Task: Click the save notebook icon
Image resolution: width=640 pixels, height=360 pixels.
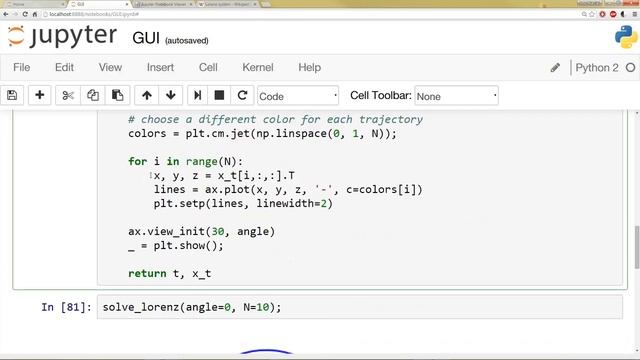Action: tap(12, 96)
